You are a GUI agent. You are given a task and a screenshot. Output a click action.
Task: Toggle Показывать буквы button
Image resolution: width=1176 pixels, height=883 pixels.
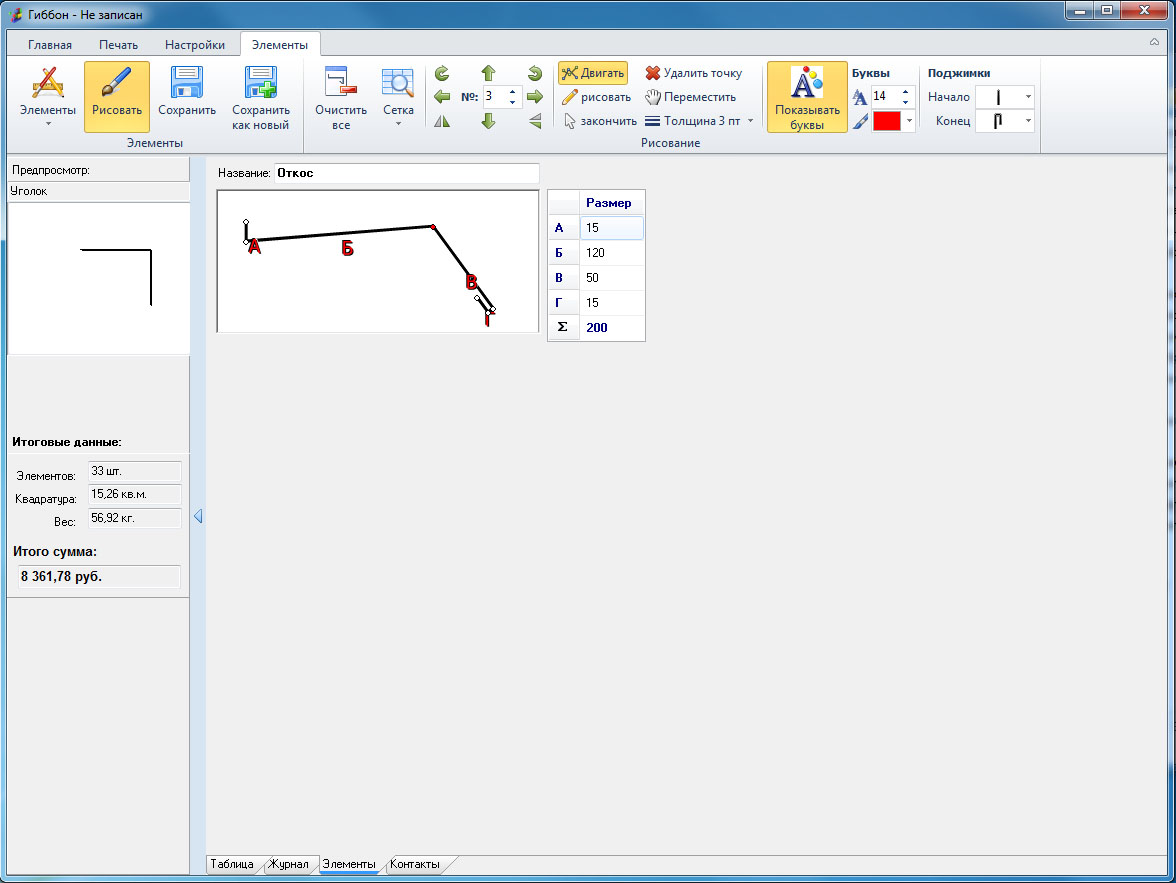coord(807,96)
